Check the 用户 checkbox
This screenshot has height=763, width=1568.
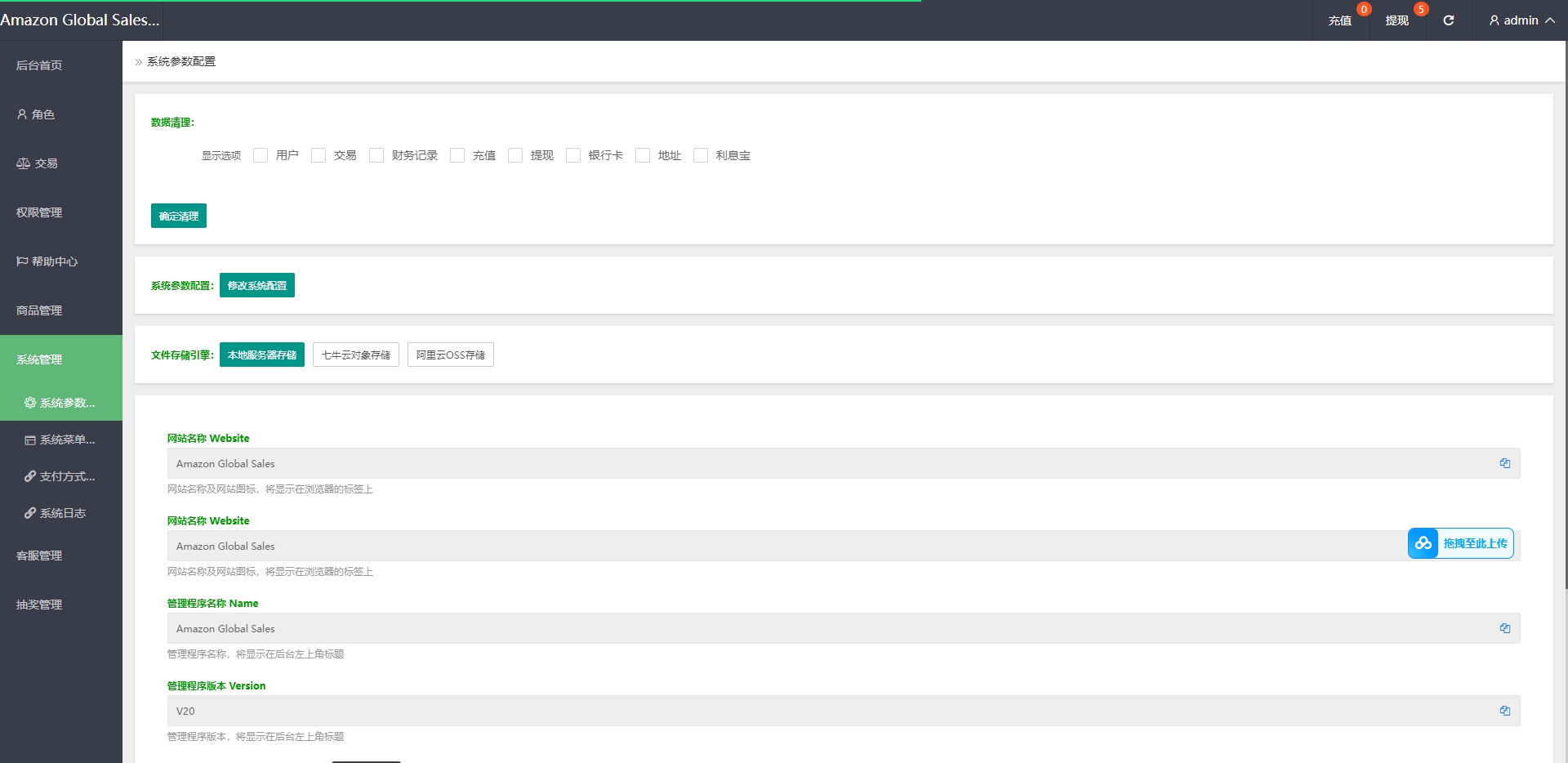(261, 155)
